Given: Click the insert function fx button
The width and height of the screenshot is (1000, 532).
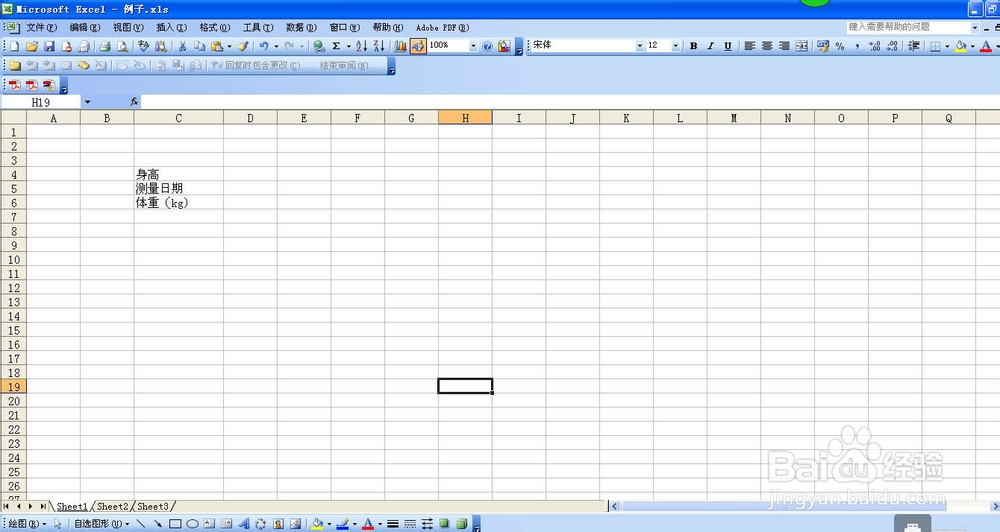Looking at the screenshot, I should click(x=134, y=102).
